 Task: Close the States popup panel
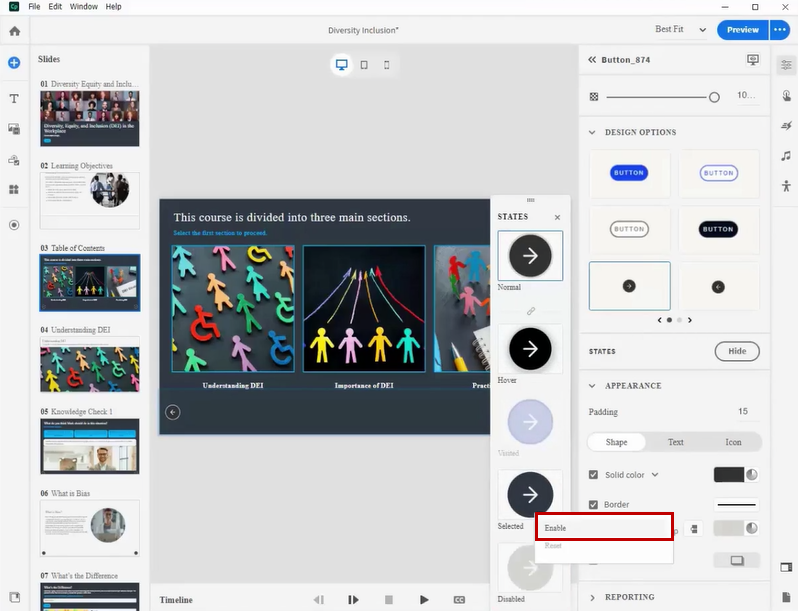557,217
